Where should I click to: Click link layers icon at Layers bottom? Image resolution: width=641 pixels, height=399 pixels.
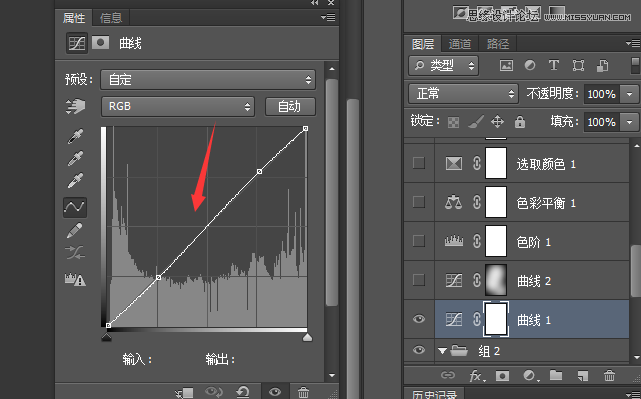point(448,375)
